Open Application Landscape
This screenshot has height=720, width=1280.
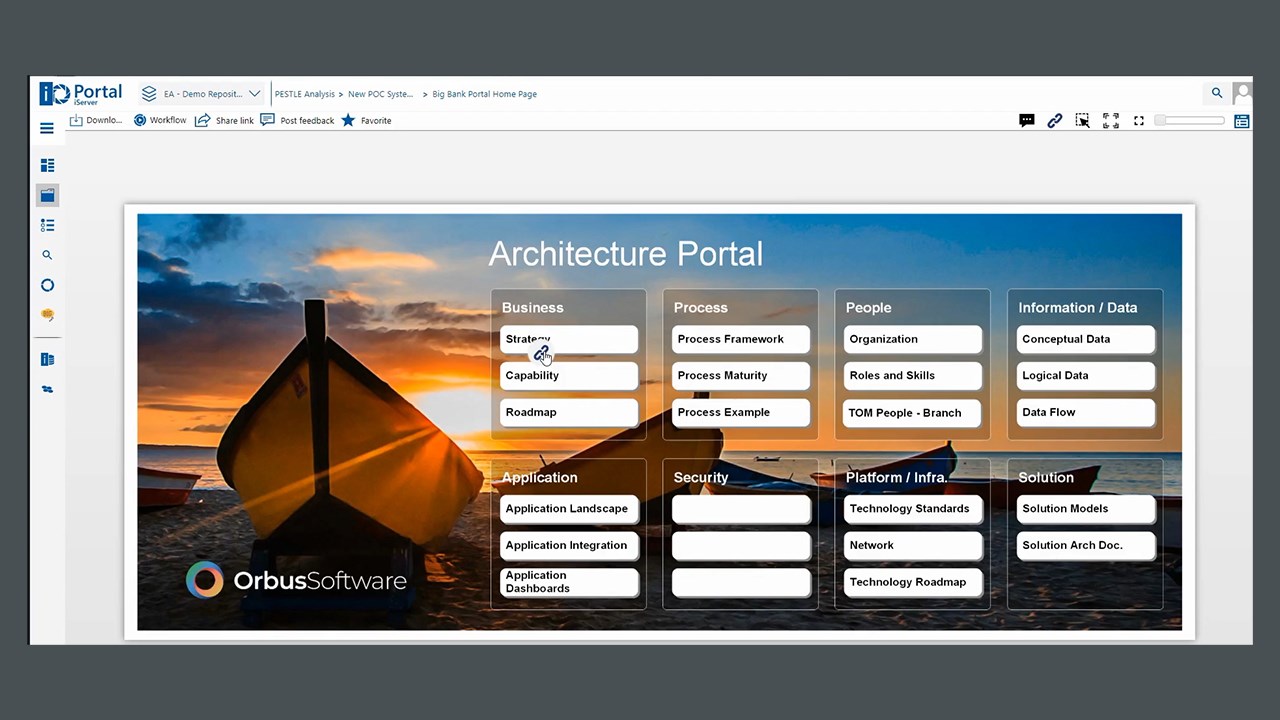(x=569, y=509)
